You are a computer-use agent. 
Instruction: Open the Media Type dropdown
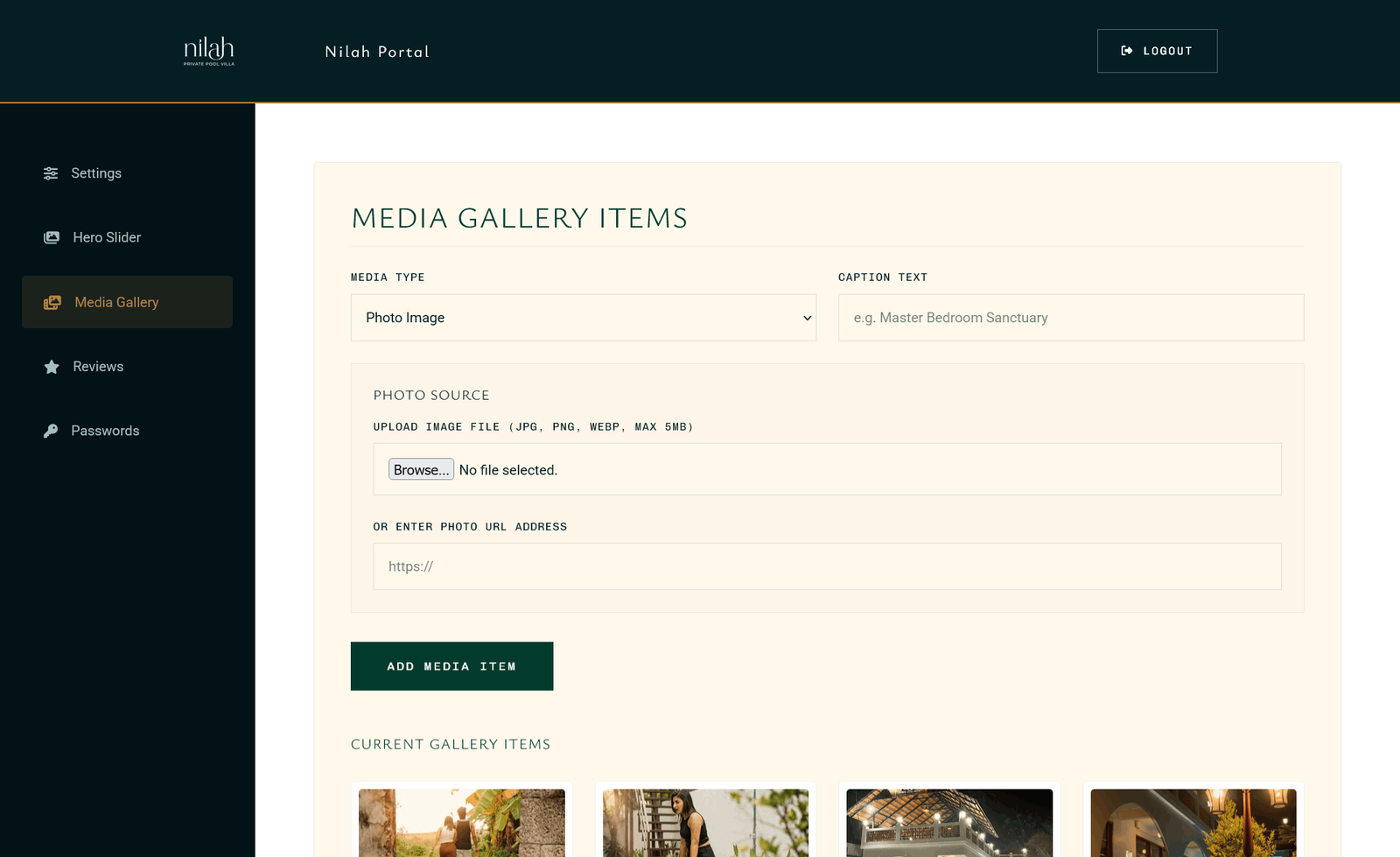tap(584, 318)
